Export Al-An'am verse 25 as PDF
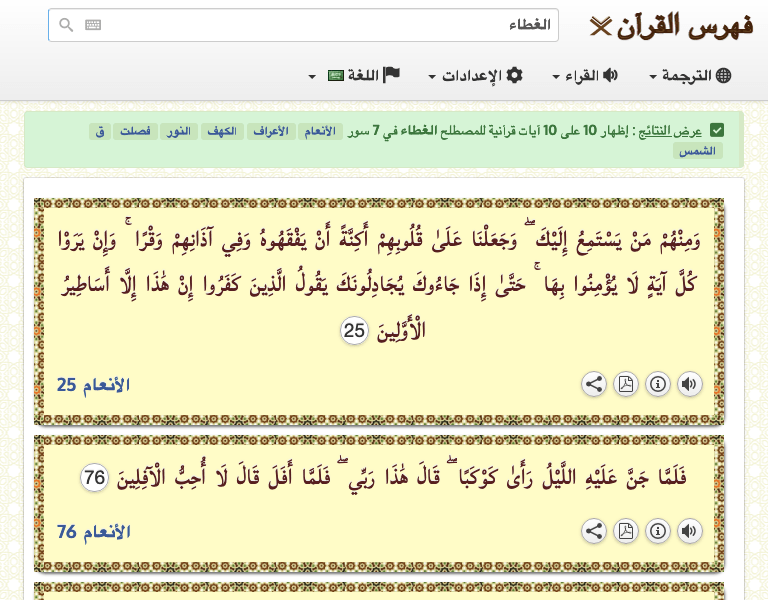Screen dimensions: 768x600 click(626, 384)
